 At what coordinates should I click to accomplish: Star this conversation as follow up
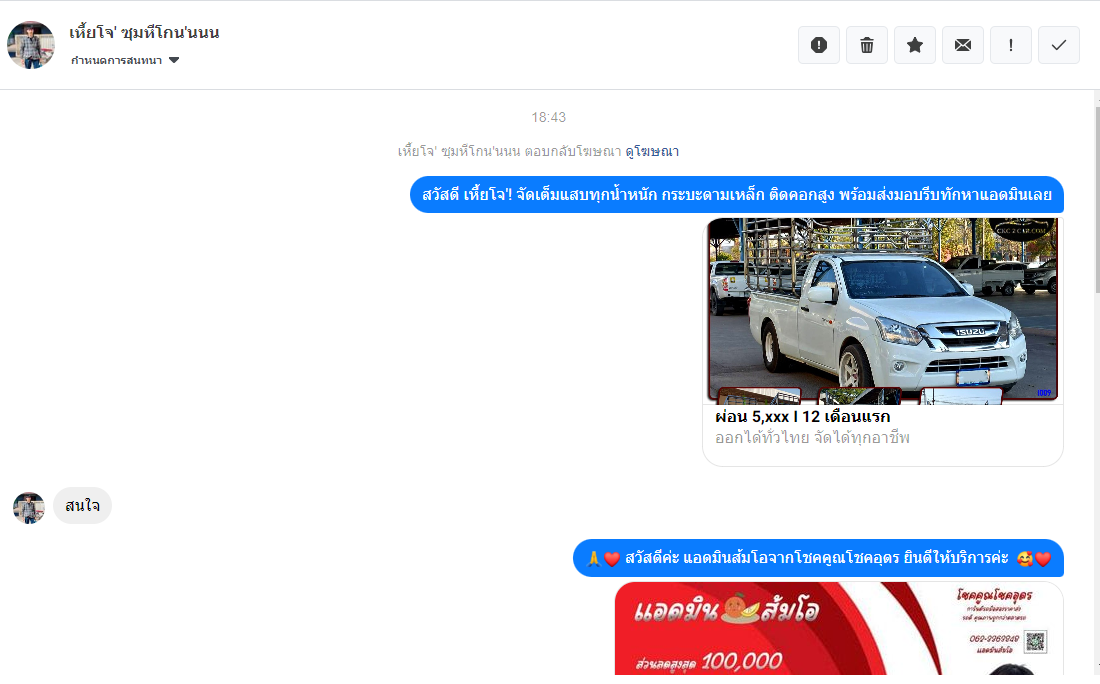tap(915, 46)
